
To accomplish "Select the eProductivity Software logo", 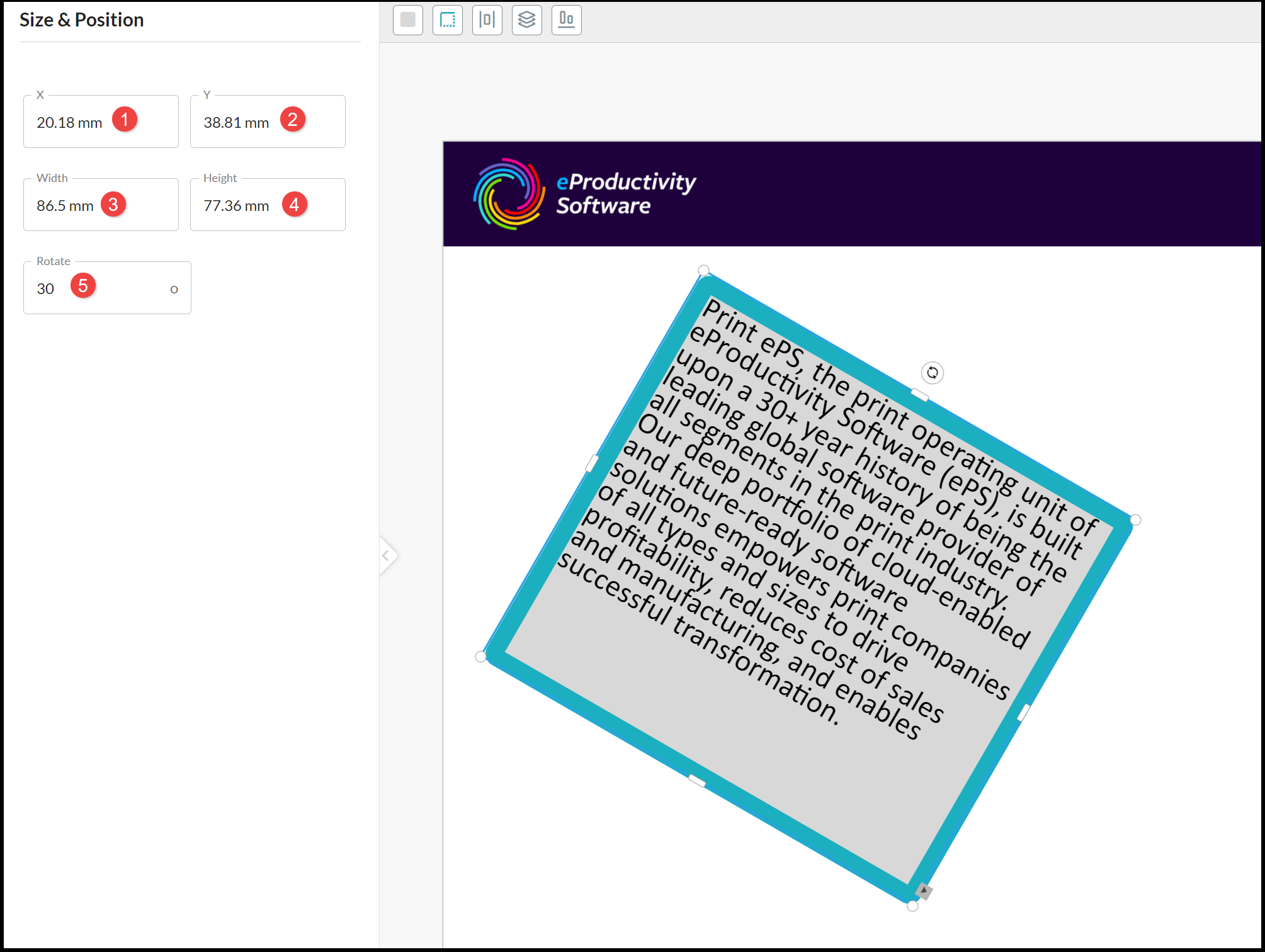I will pos(584,194).
